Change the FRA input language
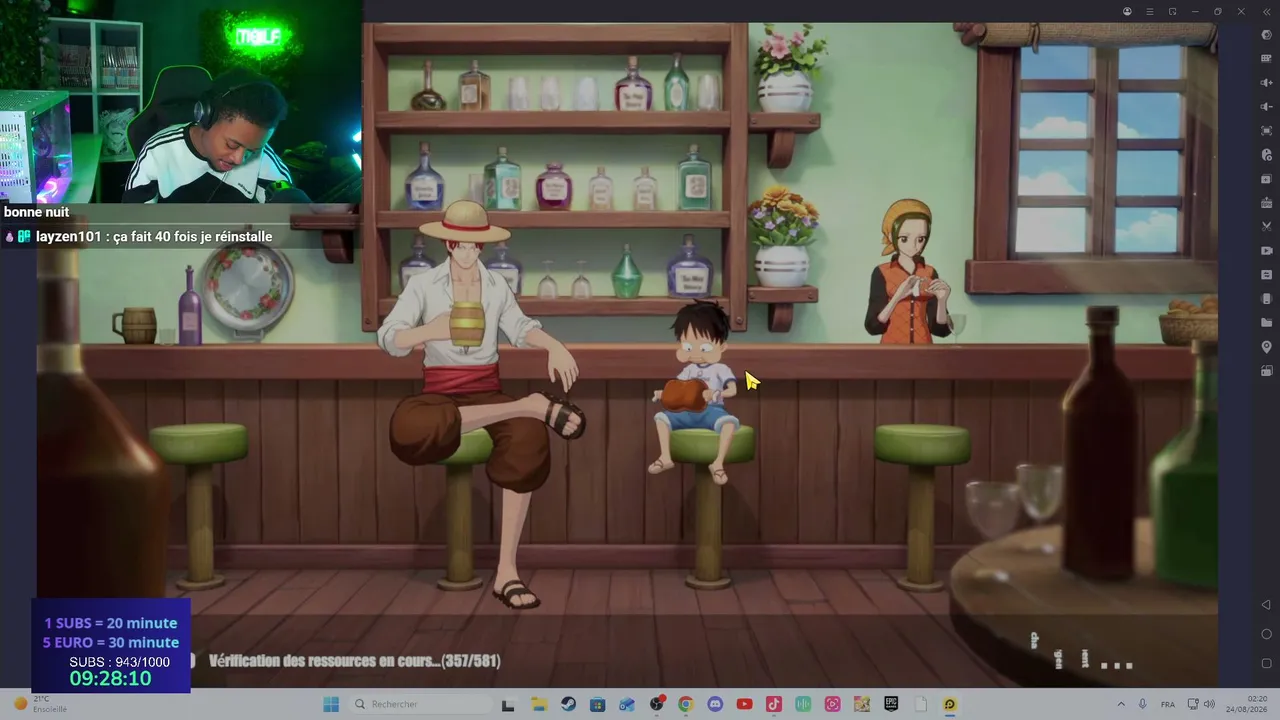The height and width of the screenshot is (720, 1280). [x=1167, y=704]
